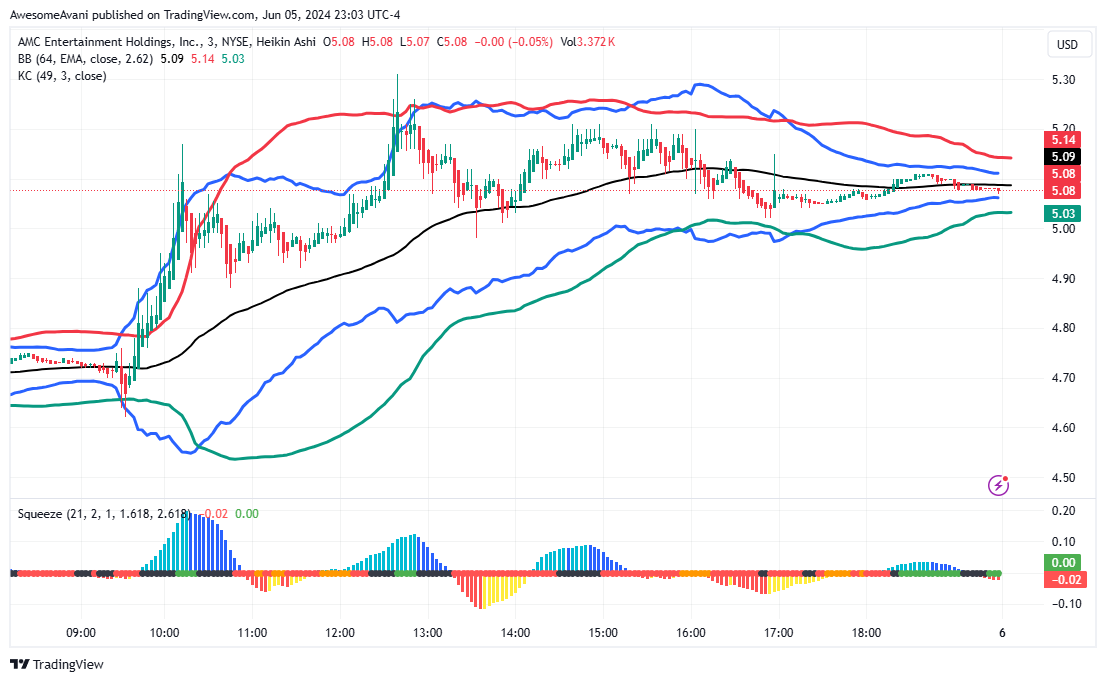
Task: Click the purple lightning flash icon
Action: [998, 485]
